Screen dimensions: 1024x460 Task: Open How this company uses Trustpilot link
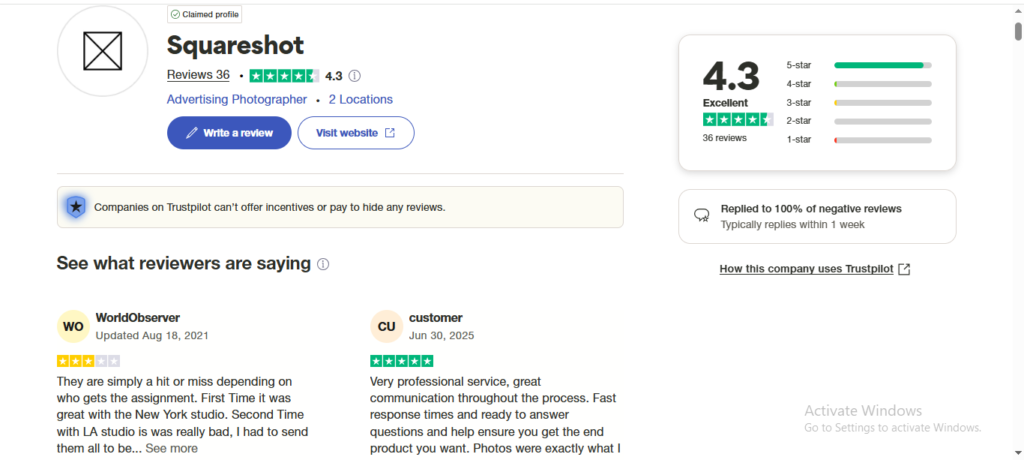(807, 269)
